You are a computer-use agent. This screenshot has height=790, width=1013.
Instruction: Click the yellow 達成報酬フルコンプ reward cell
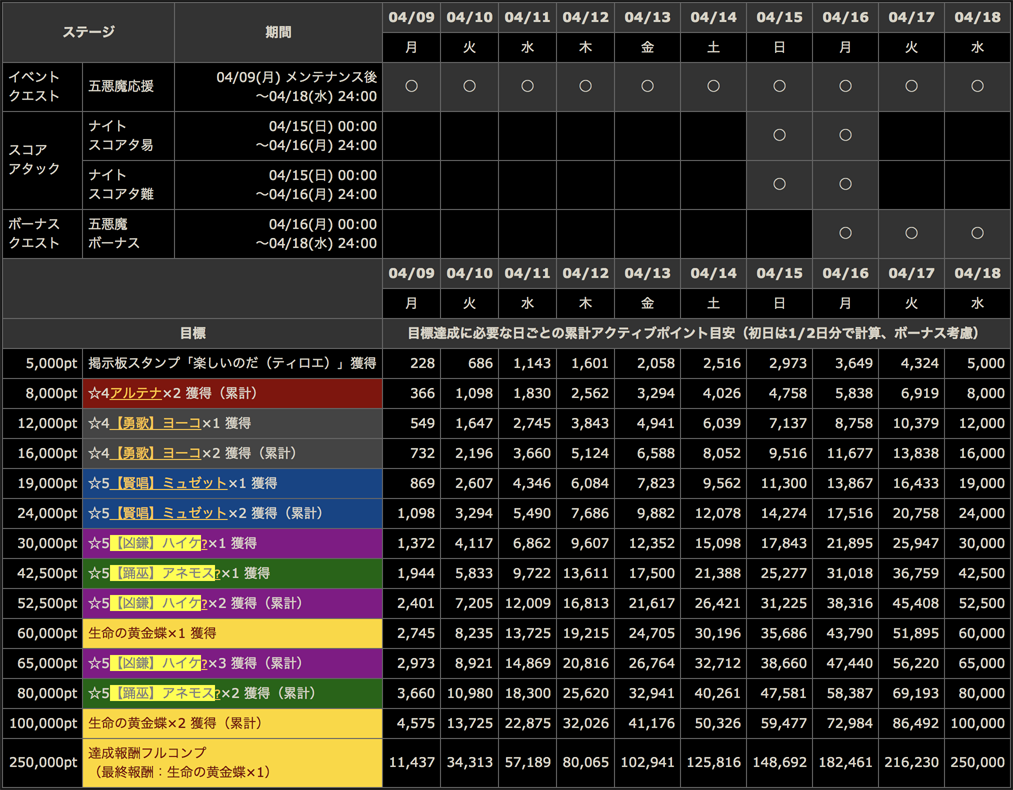[232, 763]
